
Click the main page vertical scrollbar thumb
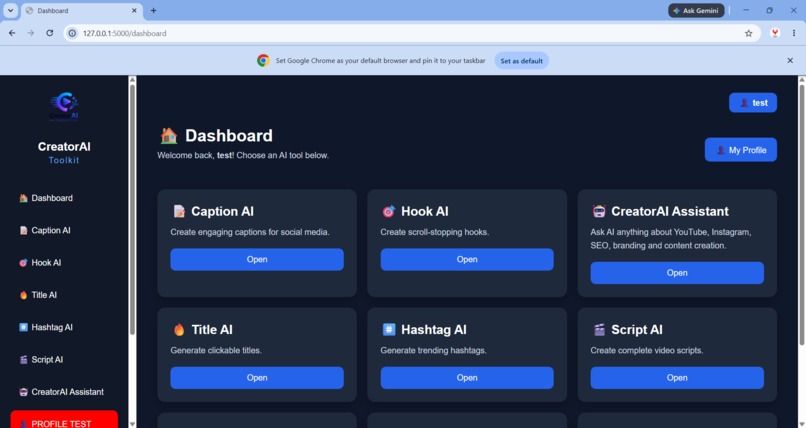[x=802, y=215]
